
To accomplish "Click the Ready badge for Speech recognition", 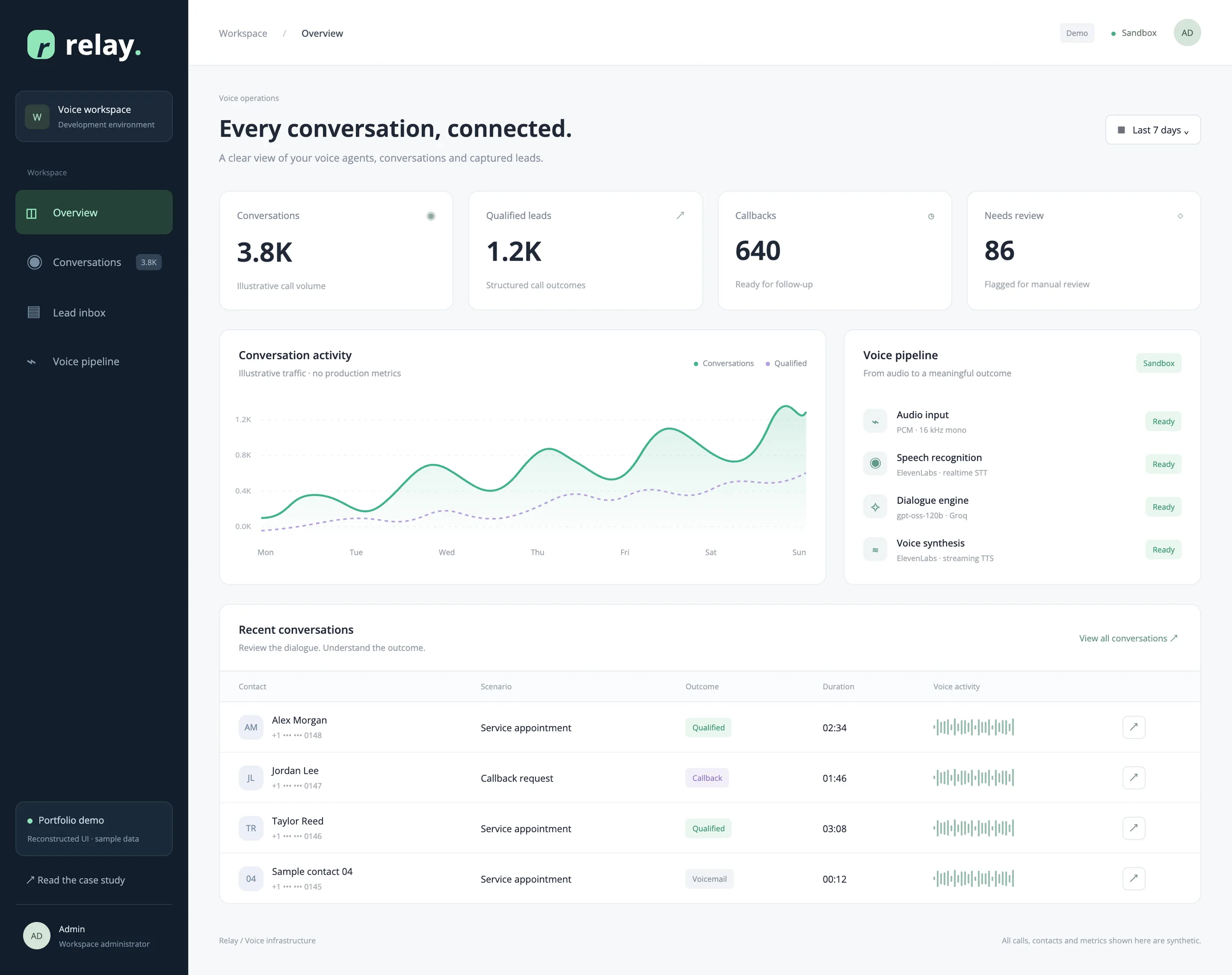I will coord(1163,464).
